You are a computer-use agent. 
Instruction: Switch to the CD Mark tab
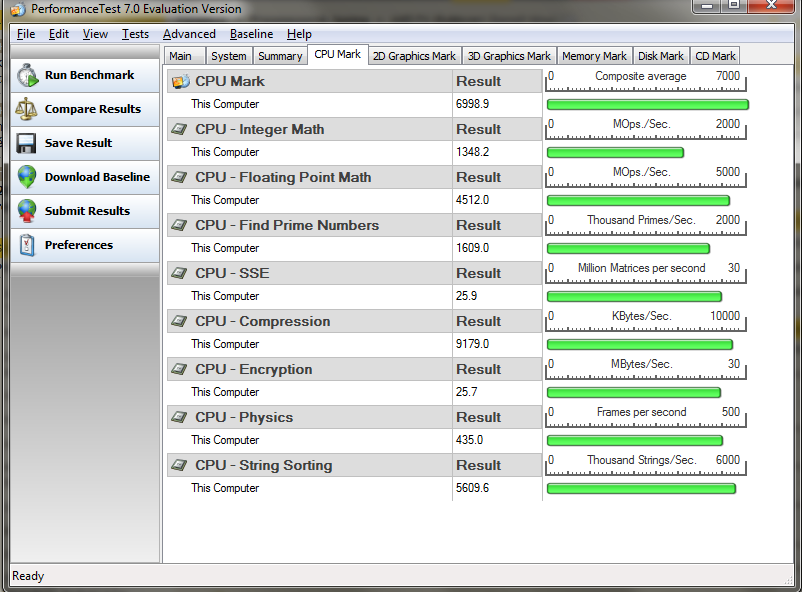[715, 56]
